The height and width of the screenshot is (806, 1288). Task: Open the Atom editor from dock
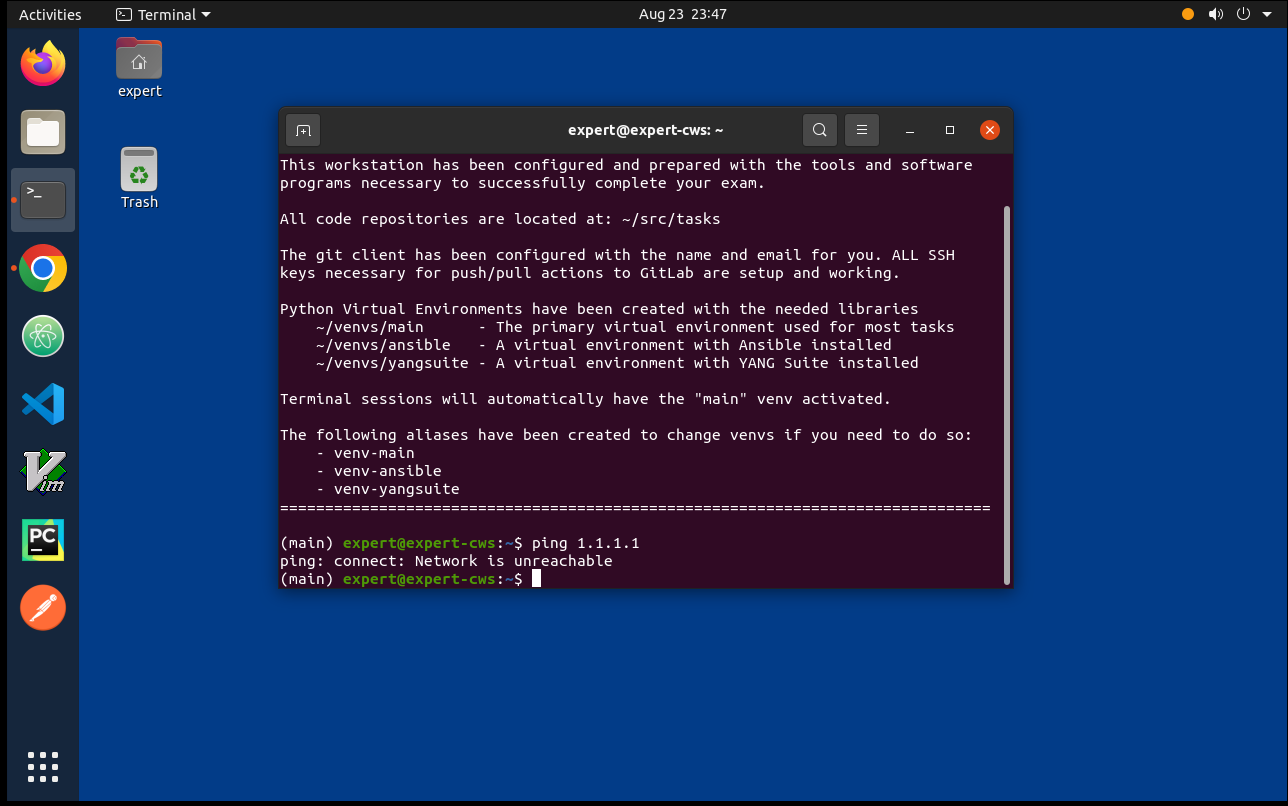(x=43, y=336)
